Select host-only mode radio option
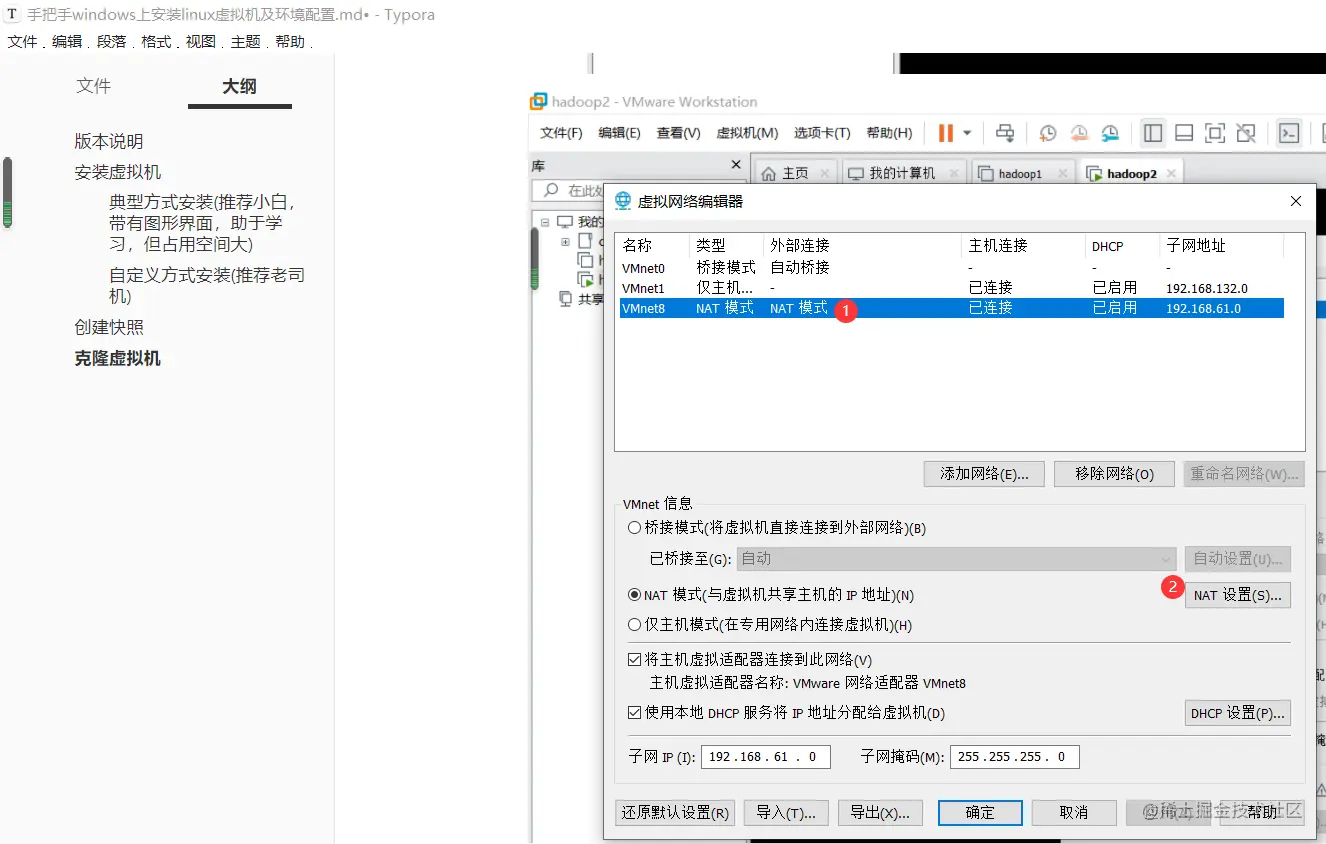Viewport: 1326px width, 844px height. [x=636, y=625]
